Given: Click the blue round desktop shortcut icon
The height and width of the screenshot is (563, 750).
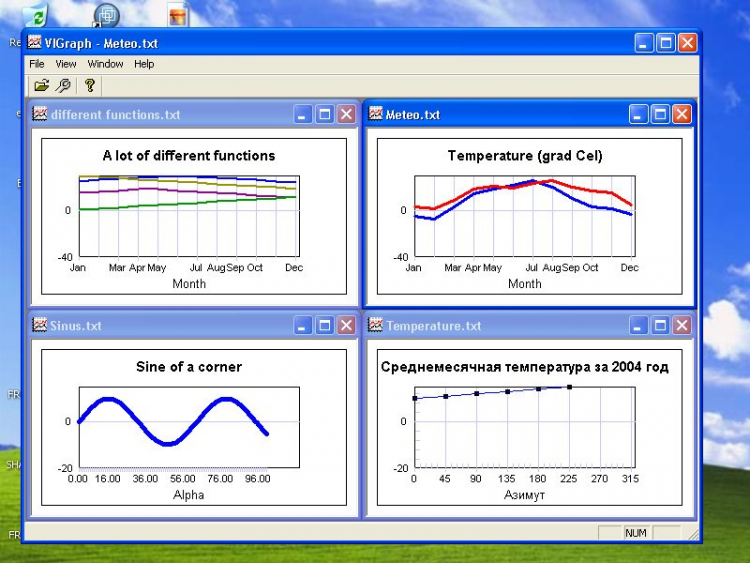Looking at the screenshot, I should (106, 14).
